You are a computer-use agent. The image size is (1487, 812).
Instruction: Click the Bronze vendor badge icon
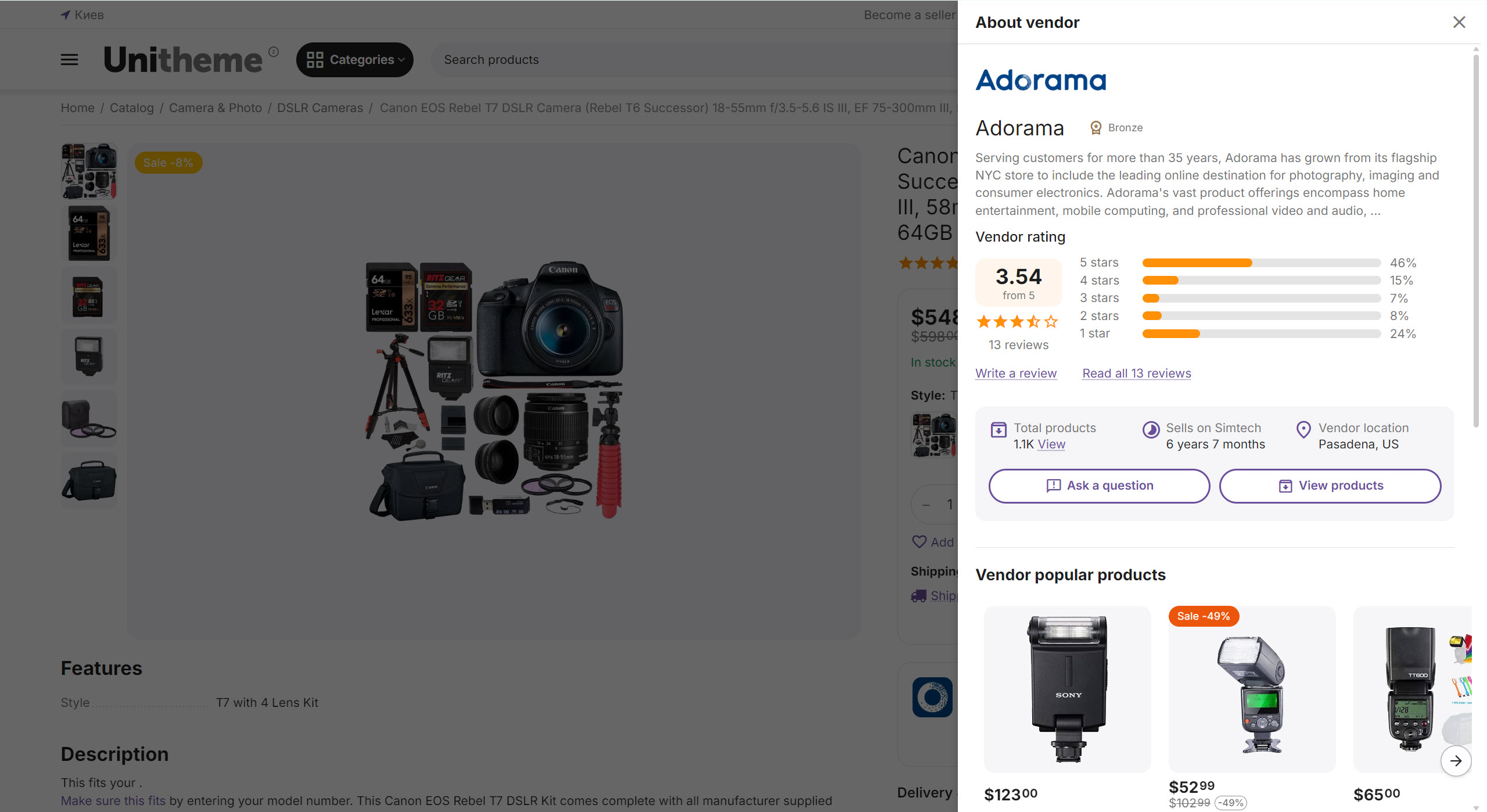(1096, 127)
